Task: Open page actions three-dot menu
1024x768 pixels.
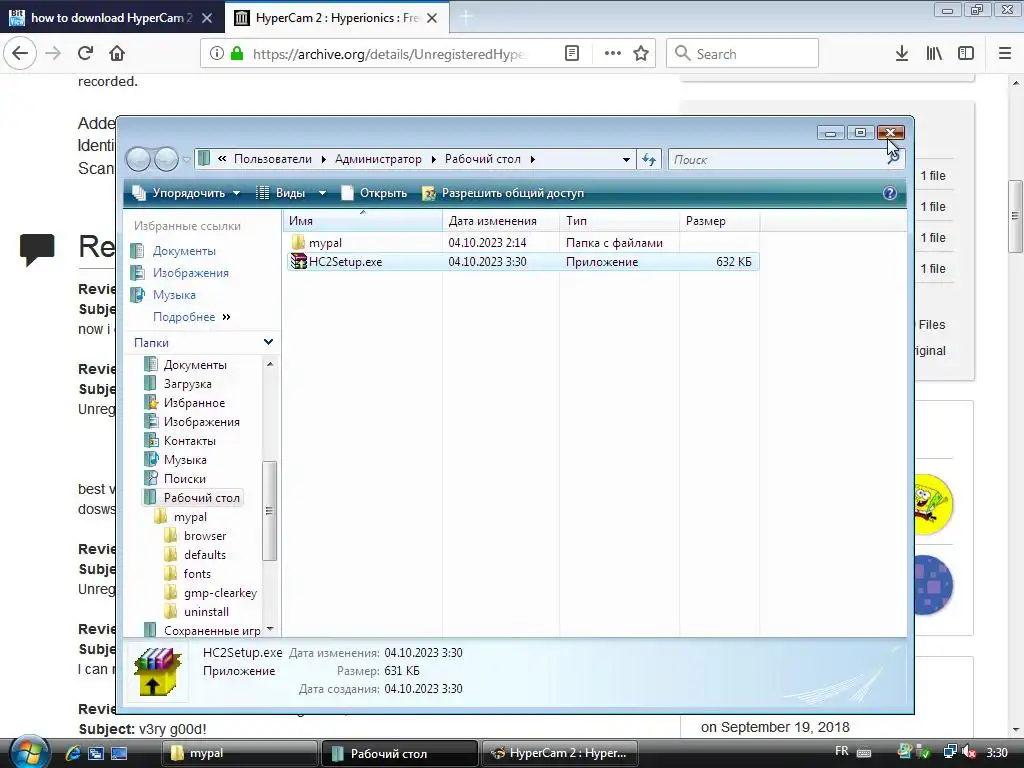Action: tap(613, 54)
